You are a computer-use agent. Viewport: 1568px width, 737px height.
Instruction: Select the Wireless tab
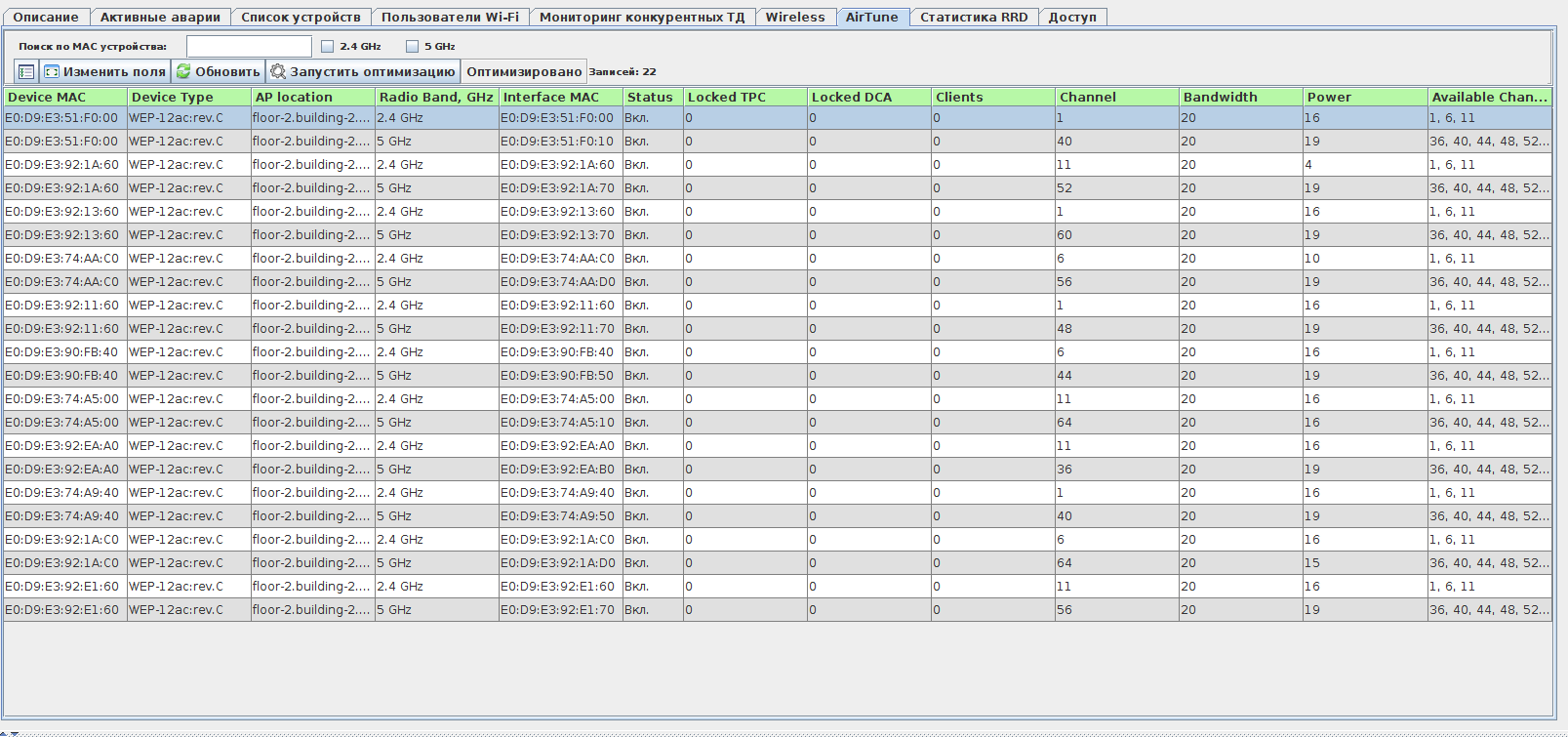tap(795, 17)
